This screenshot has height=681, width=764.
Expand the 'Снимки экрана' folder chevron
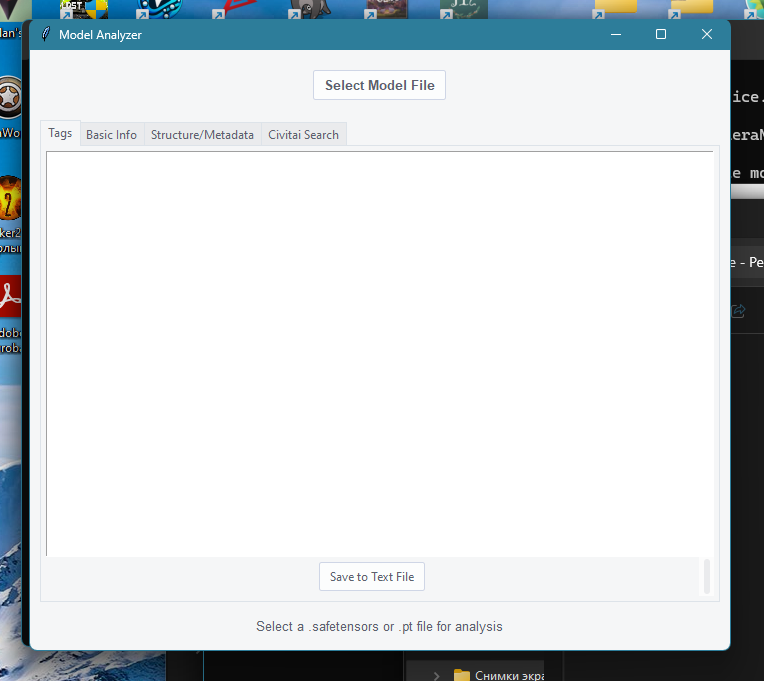click(436, 676)
